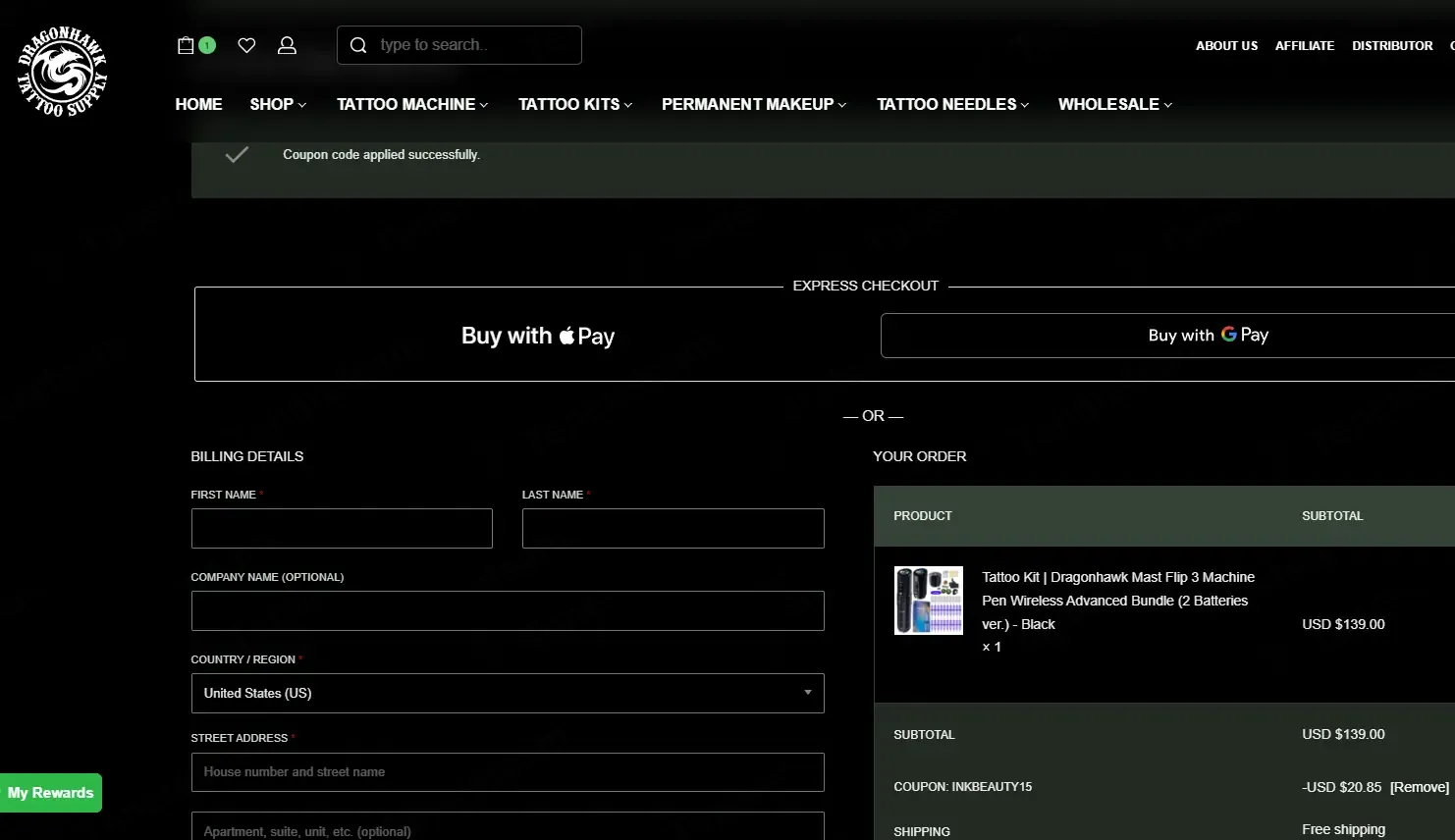This screenshot has width=1455, height=840.
Task: Click the 'Coupon code applied successfully.' message
Action: pyautogui.click(x=381, y=155)
